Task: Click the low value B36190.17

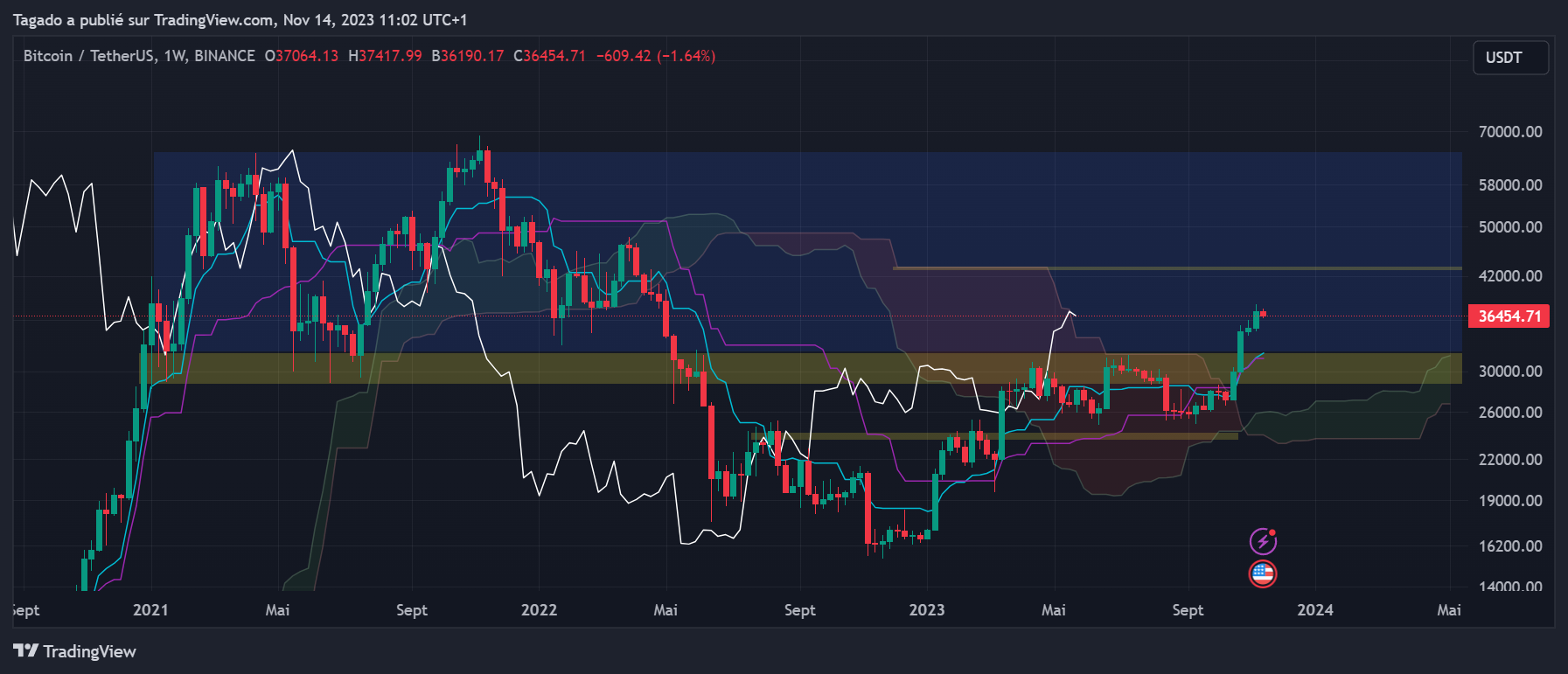Action: coord(468,56)
